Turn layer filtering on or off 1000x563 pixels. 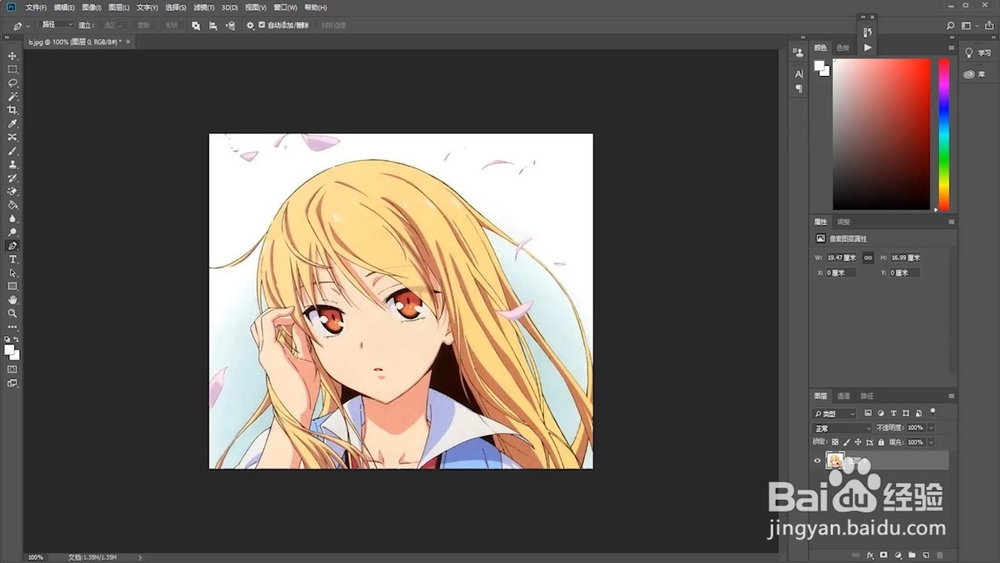[x=932, y=412]
